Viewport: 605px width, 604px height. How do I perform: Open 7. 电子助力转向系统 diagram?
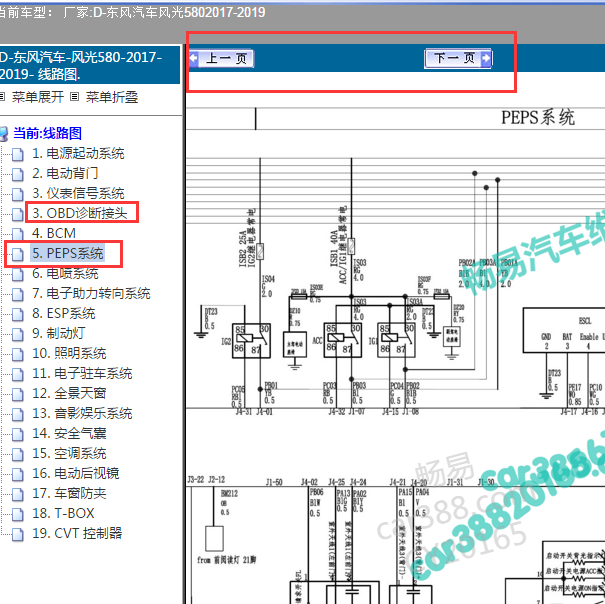tap(91, 293)
